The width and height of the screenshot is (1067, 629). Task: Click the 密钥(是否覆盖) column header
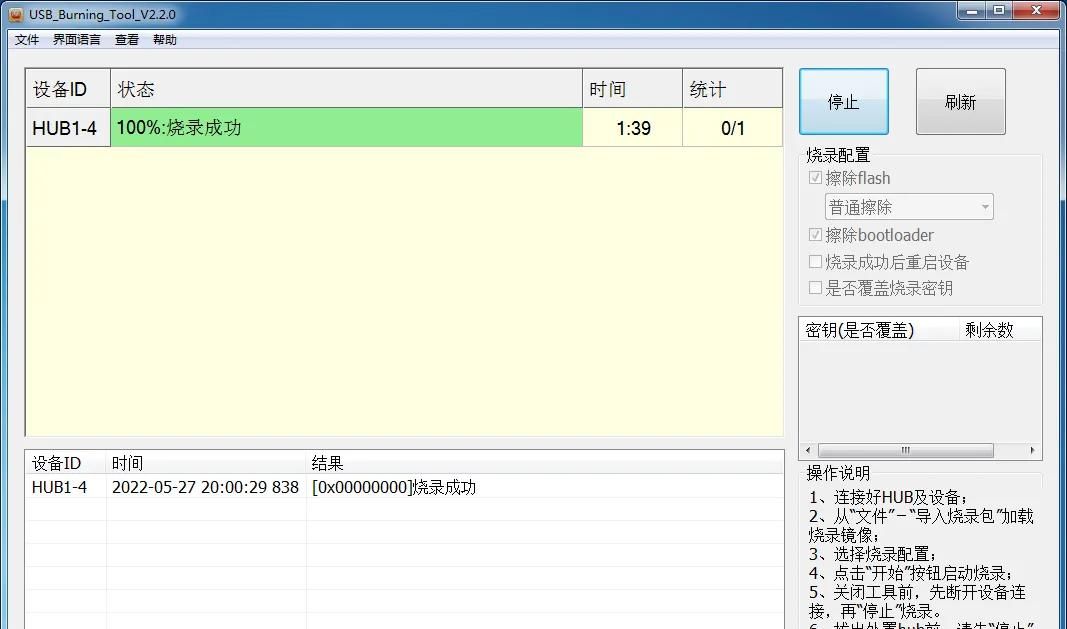tap(879, 330)
